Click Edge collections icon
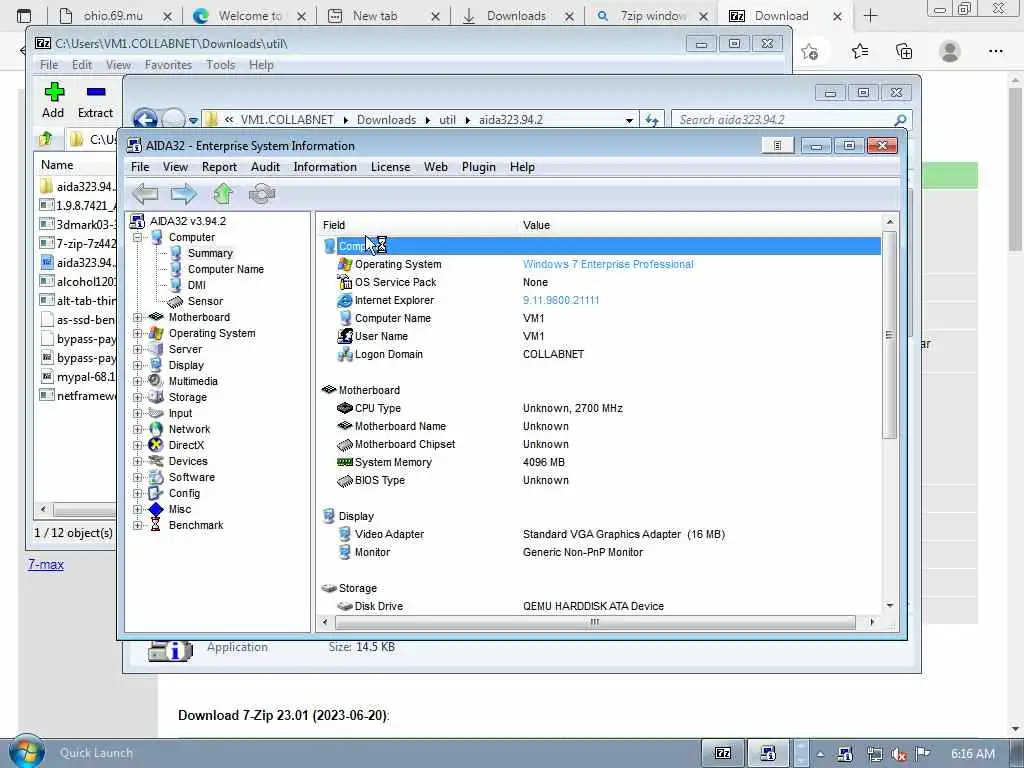The width and height of the screenshot is (1024, 768). coord(904,51)
